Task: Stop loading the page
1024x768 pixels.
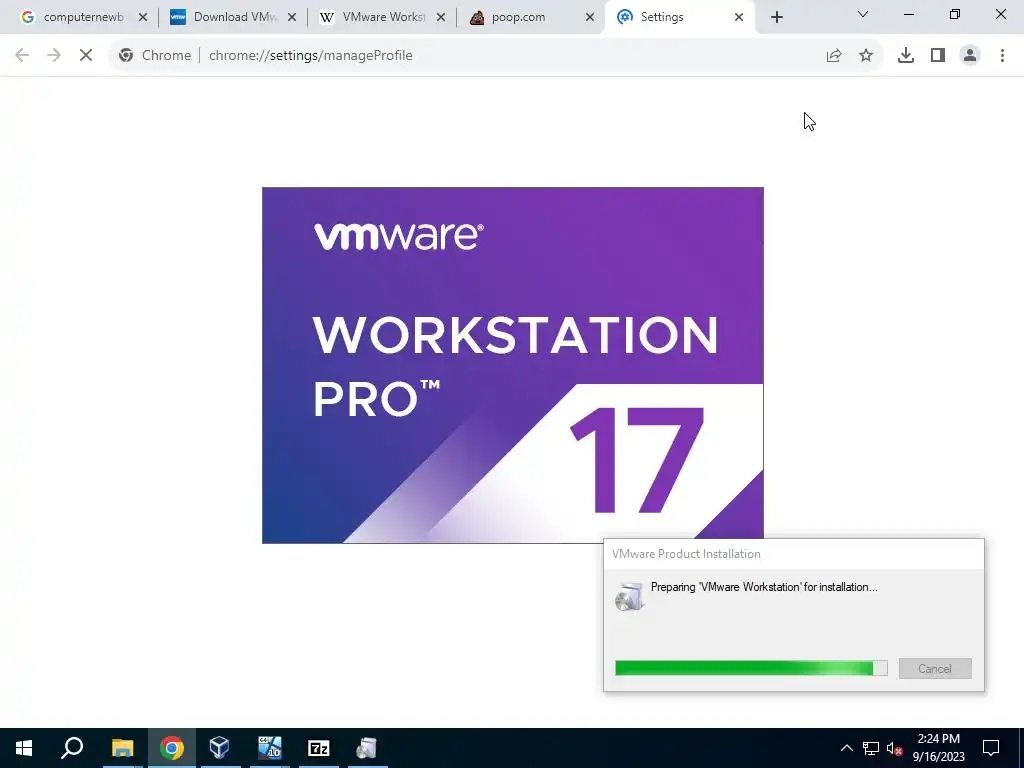Action: [86, 56]
